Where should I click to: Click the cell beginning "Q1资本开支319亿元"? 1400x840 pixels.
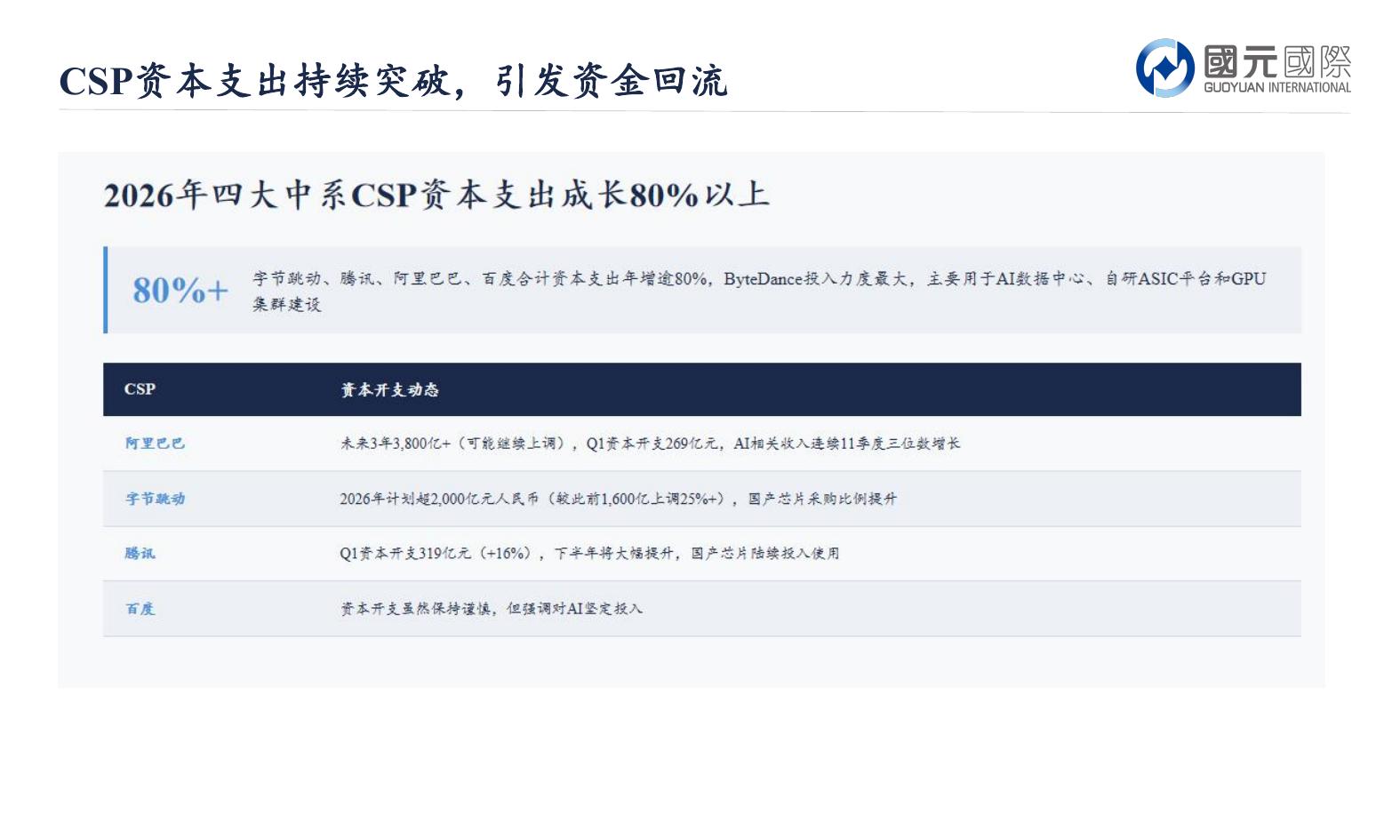coord(589,553)
